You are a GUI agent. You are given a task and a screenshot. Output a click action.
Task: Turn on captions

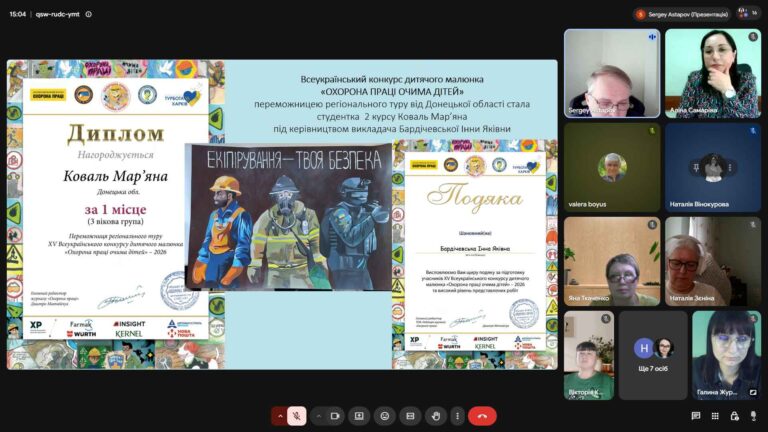pyautogui.click(x=410, y=416)
